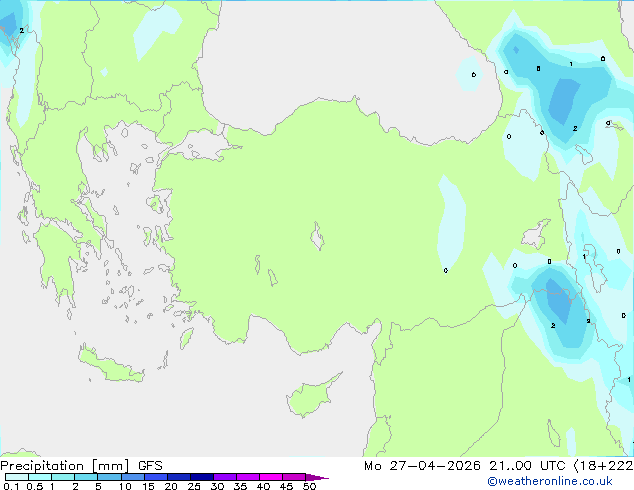Click the '15' legend scale label
Image resolution: width=634 pixels, height=490 pixels.
148,486
